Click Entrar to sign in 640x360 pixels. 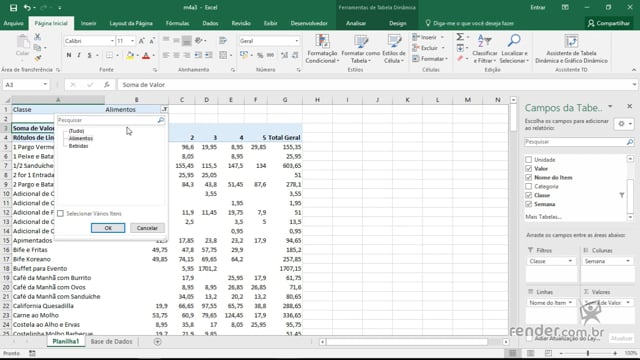(538, 7)
